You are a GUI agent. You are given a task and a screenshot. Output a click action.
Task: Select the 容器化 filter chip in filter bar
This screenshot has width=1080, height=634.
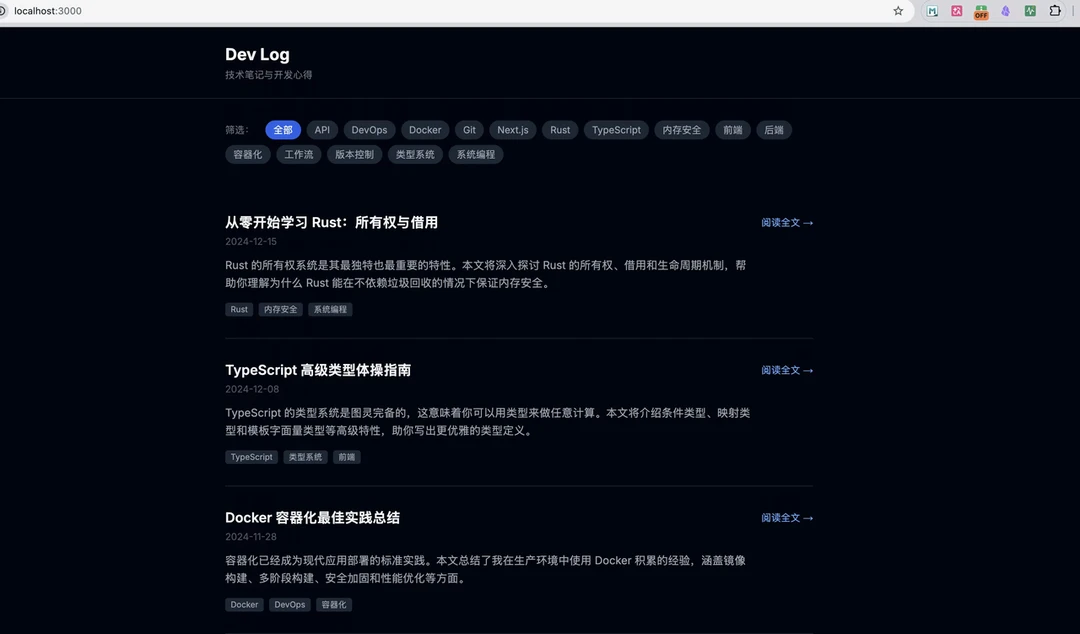248,154
